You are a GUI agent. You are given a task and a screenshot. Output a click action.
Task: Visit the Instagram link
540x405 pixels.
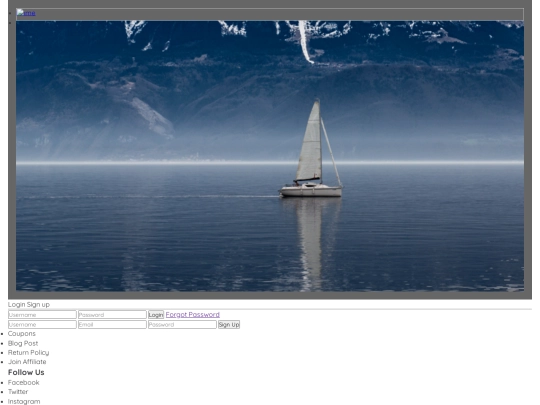click(x=24, y=401)
